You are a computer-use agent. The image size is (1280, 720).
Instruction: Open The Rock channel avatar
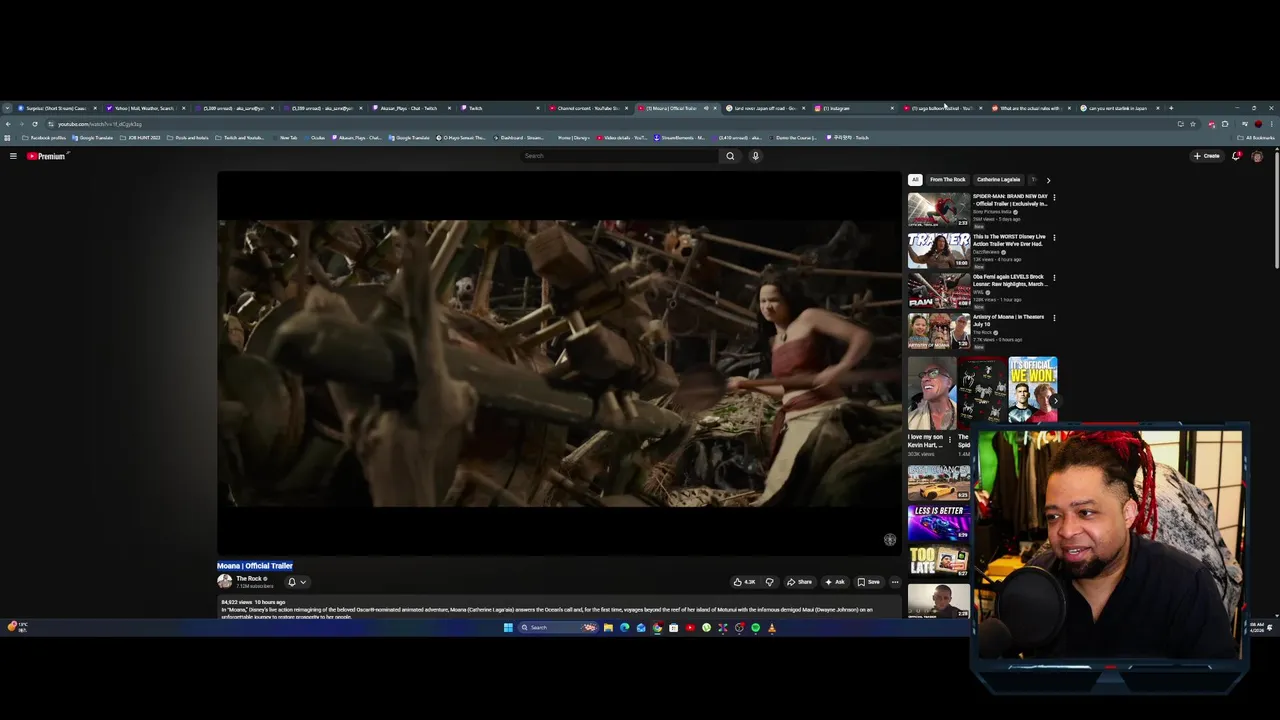tap(225, 581)
